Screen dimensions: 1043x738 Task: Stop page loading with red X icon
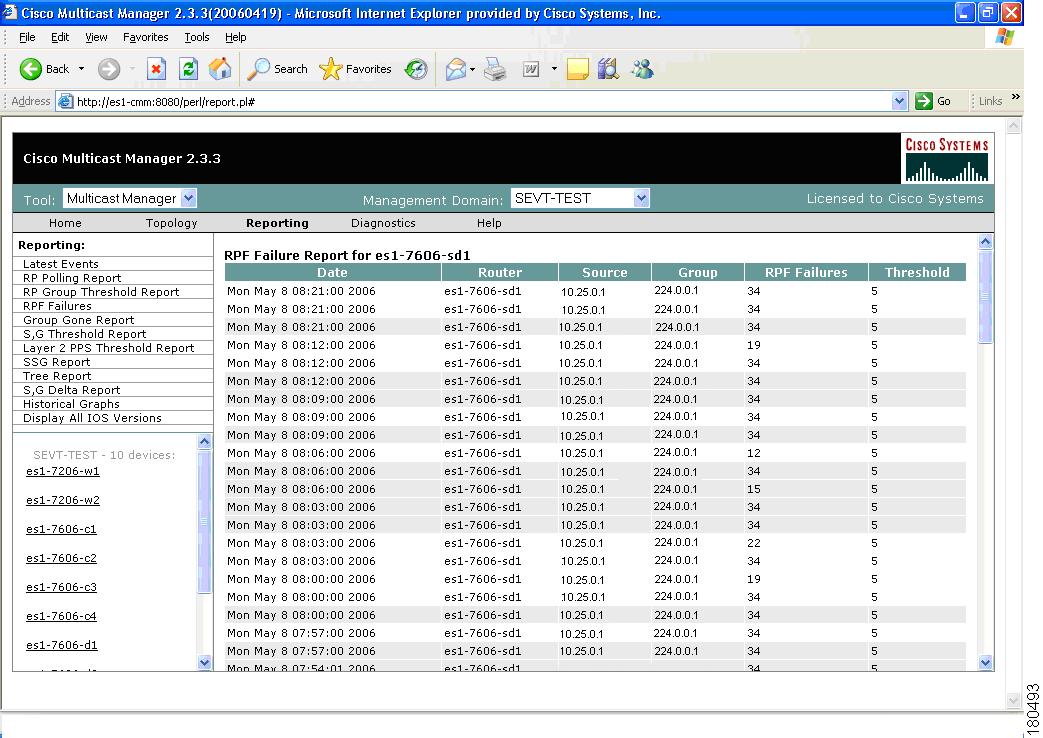(x=156, y=69)
